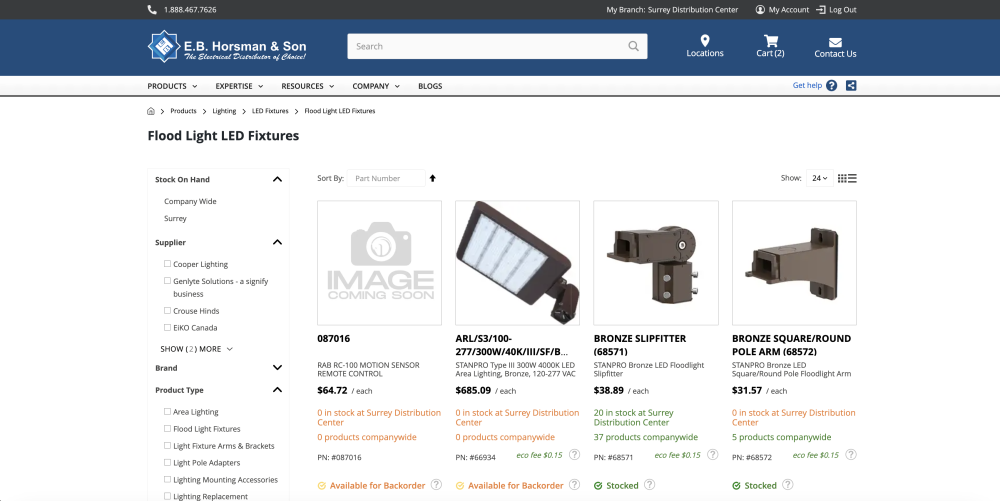
Task: Click help icon beside Pole Arm Stocked status
Action: pyautogui.click(x=788, y=484)
